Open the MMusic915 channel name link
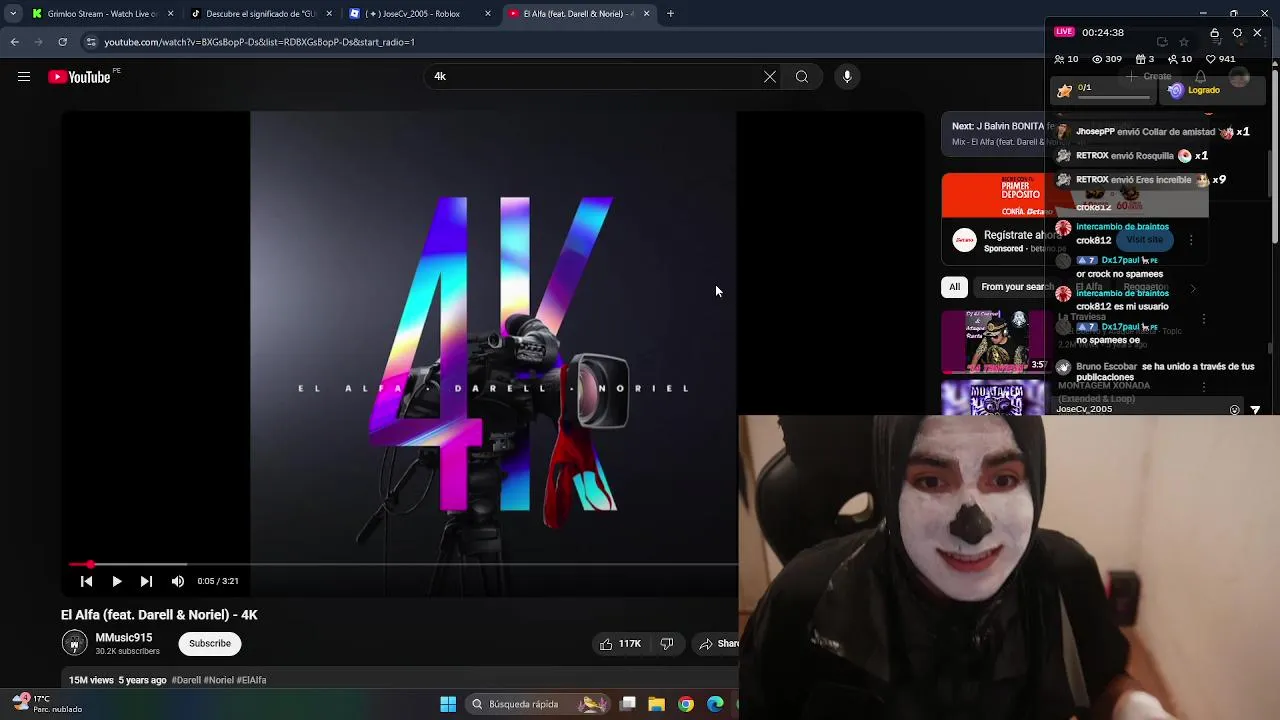This screenshot has height=720, width=1280. coord(124,638)
